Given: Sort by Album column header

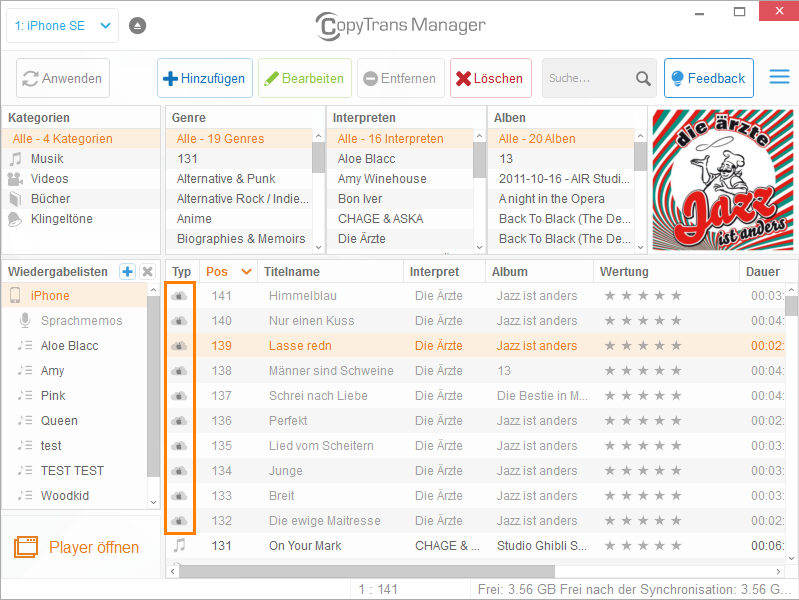Looking at the screenshot, I should pyautogui.click(x=540, y=271).
